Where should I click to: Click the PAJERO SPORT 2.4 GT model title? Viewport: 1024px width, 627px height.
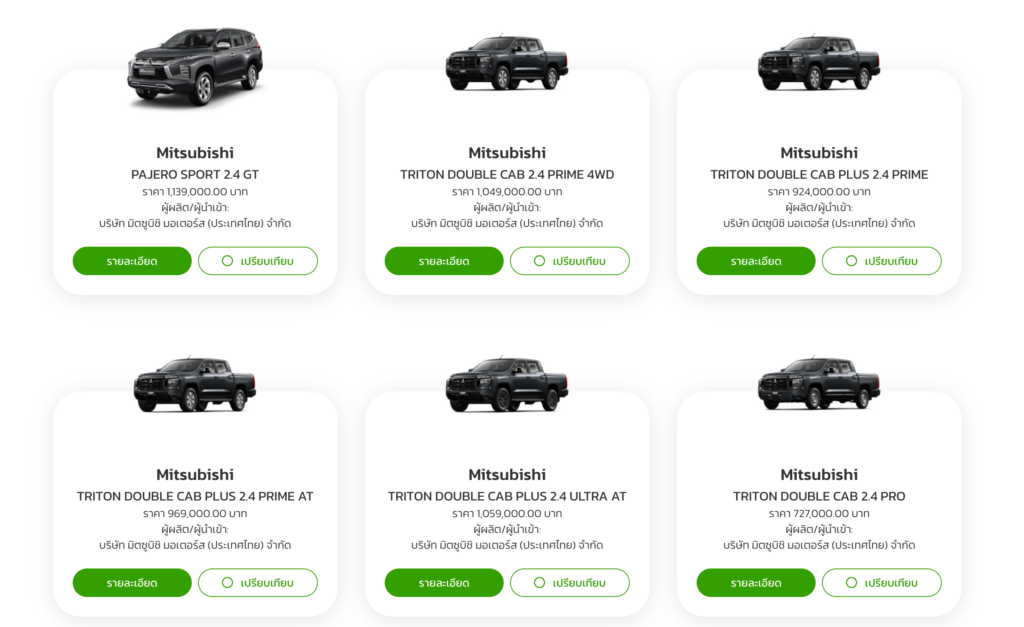tap(195, 174)
